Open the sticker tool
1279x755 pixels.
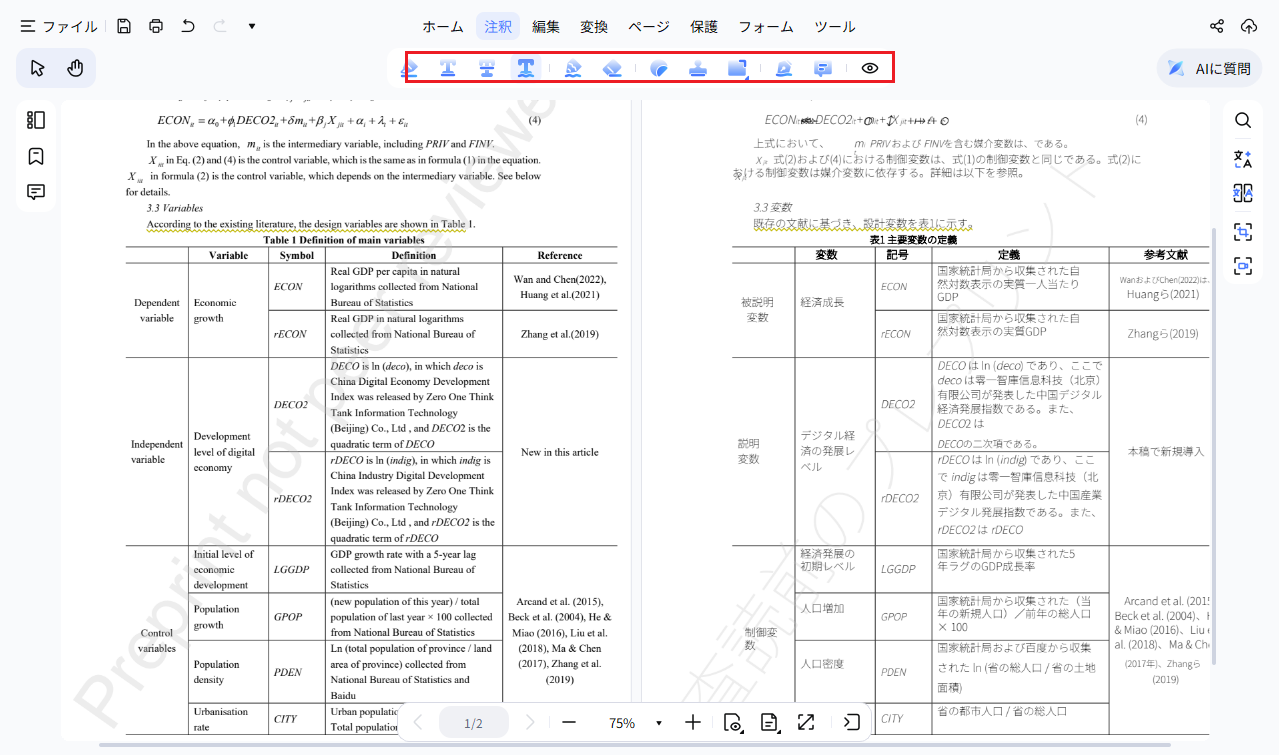(659, 68)
